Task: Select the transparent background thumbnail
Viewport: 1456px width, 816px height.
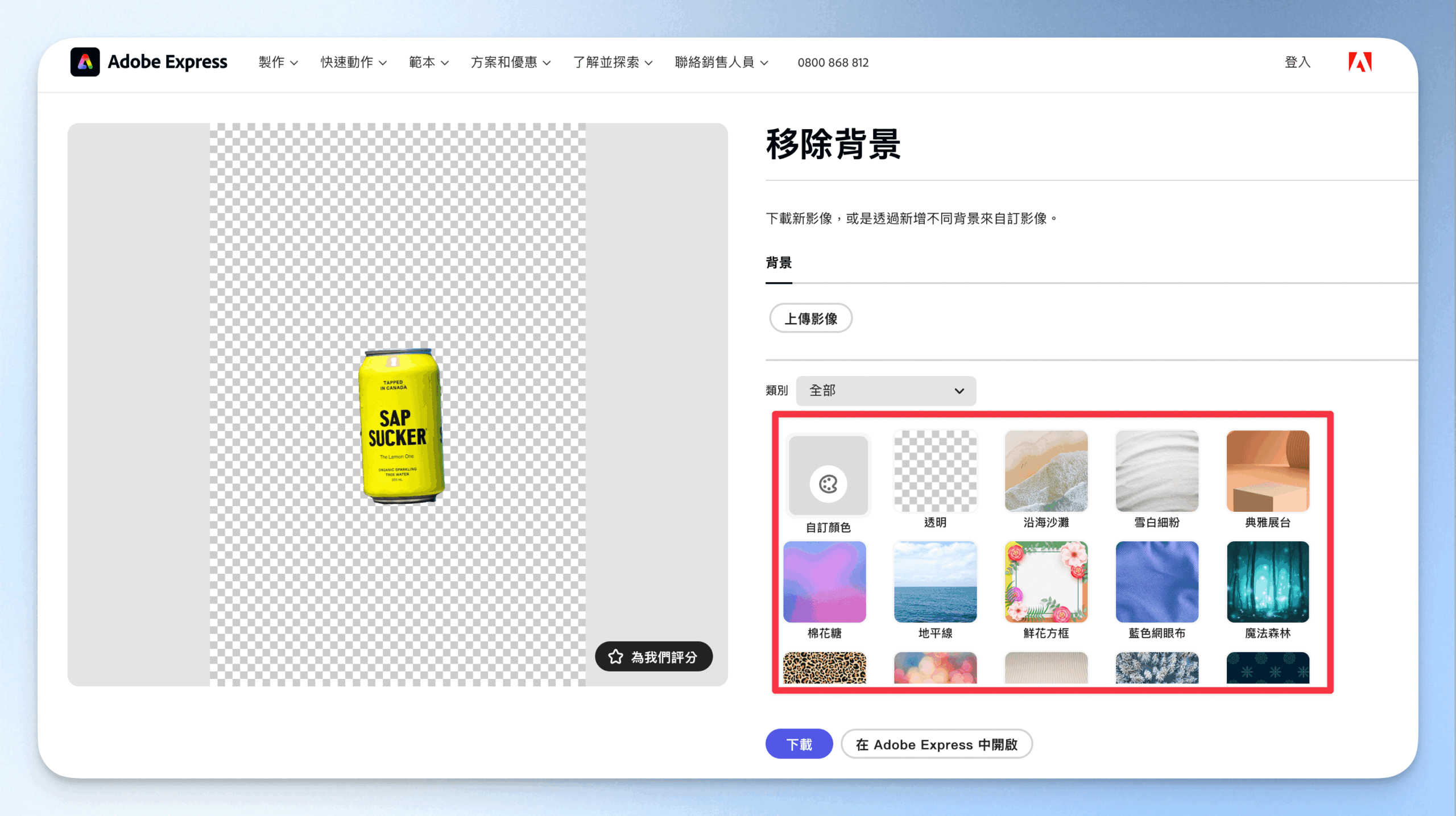Action: [x=935, y=471]
